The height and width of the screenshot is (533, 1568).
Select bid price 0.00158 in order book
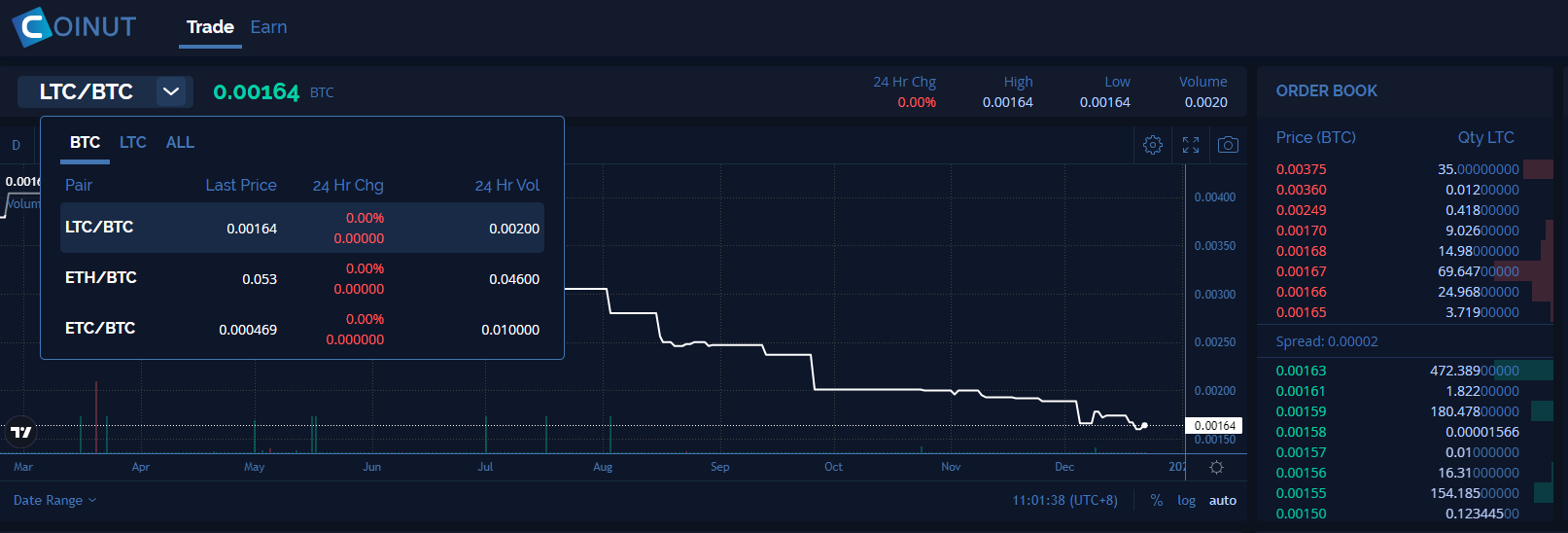tap(1302, 432)
